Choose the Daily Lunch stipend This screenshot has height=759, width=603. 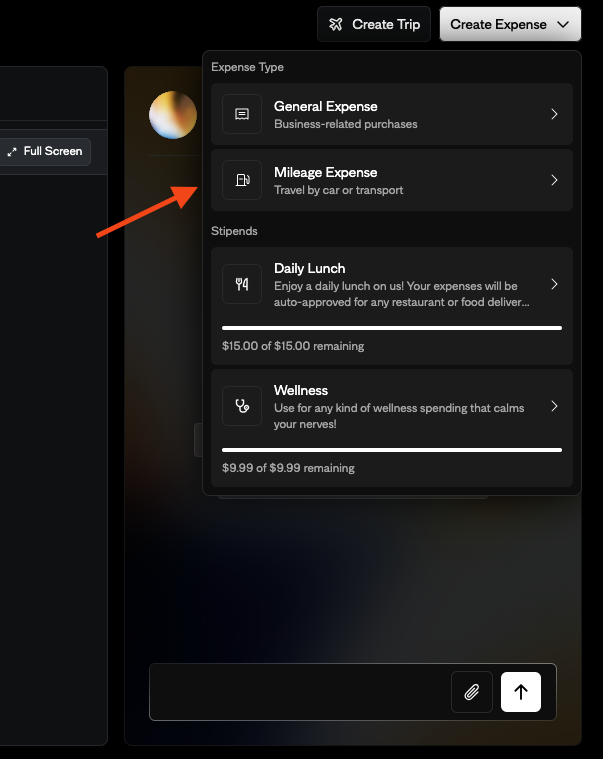click(x=392, y=306)
